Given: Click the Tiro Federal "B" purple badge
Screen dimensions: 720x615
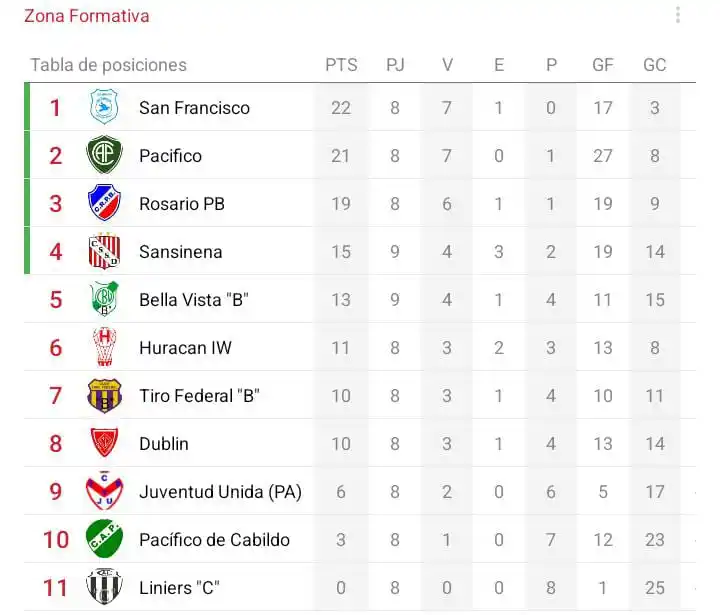Looking at the screenshot, I should pos(104,395).
